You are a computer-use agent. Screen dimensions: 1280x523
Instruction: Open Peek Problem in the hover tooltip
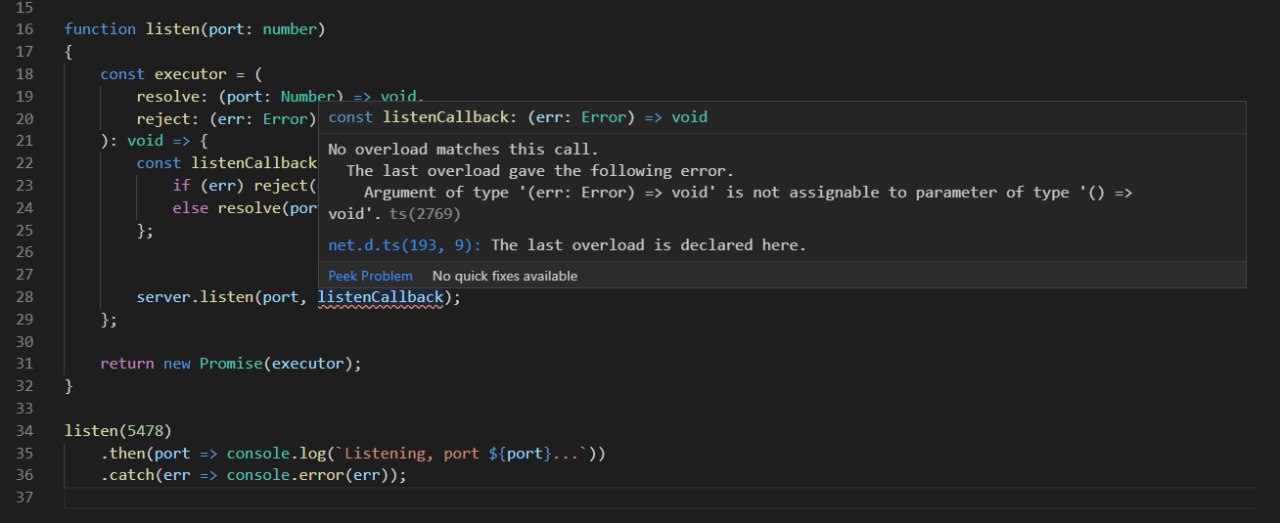(370, 276)
